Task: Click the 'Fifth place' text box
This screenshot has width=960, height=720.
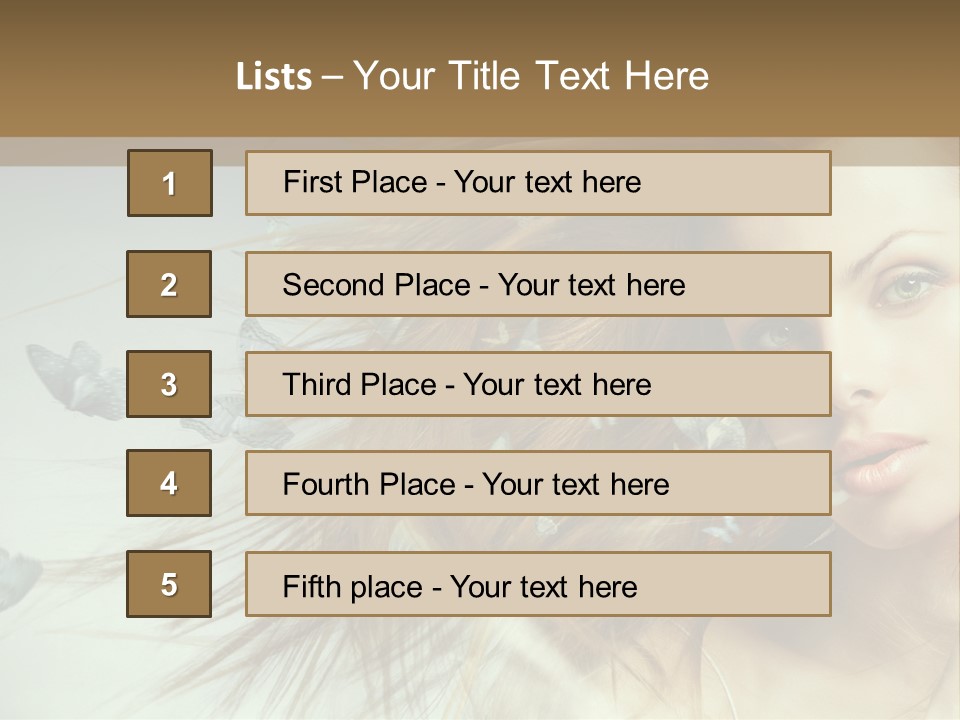Action: click(538, 584)
